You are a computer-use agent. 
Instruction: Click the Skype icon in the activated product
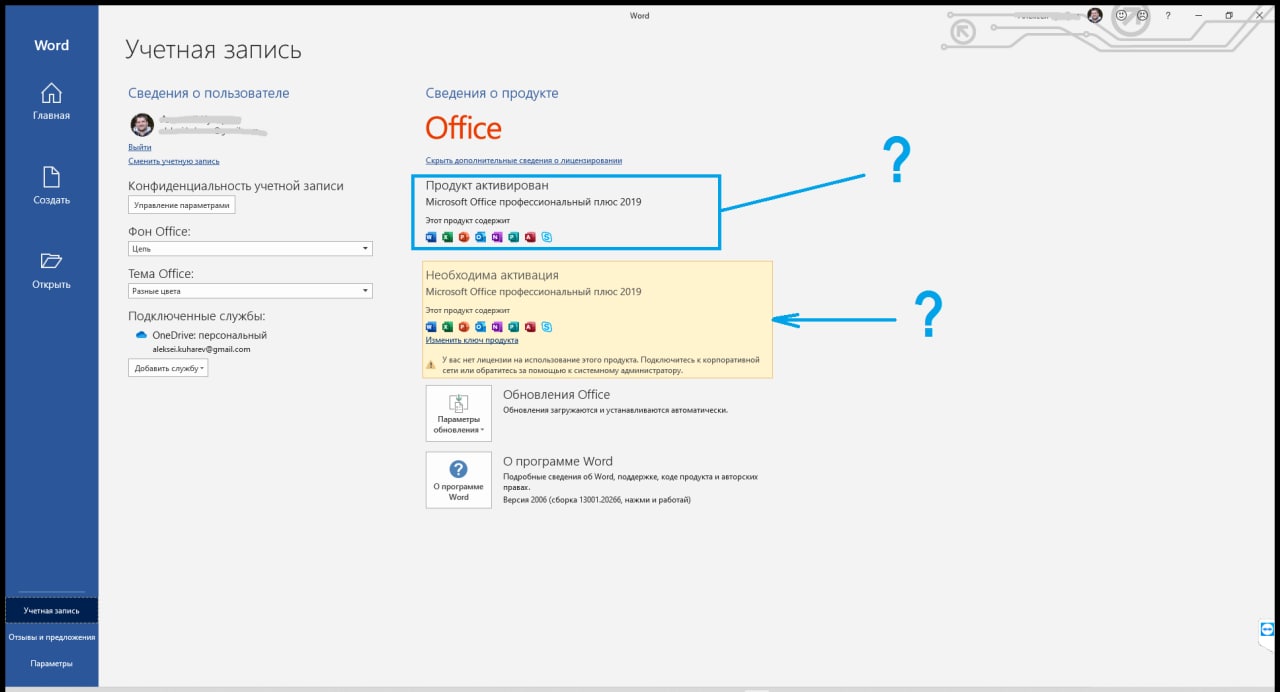[x=546, y=237]
